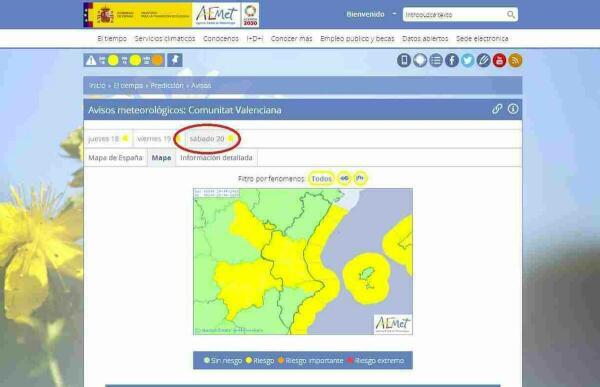Viewport: 600px width, 387px height.
Task: Copy permalink using the chain link icon
Action: (x=497, y=109)
